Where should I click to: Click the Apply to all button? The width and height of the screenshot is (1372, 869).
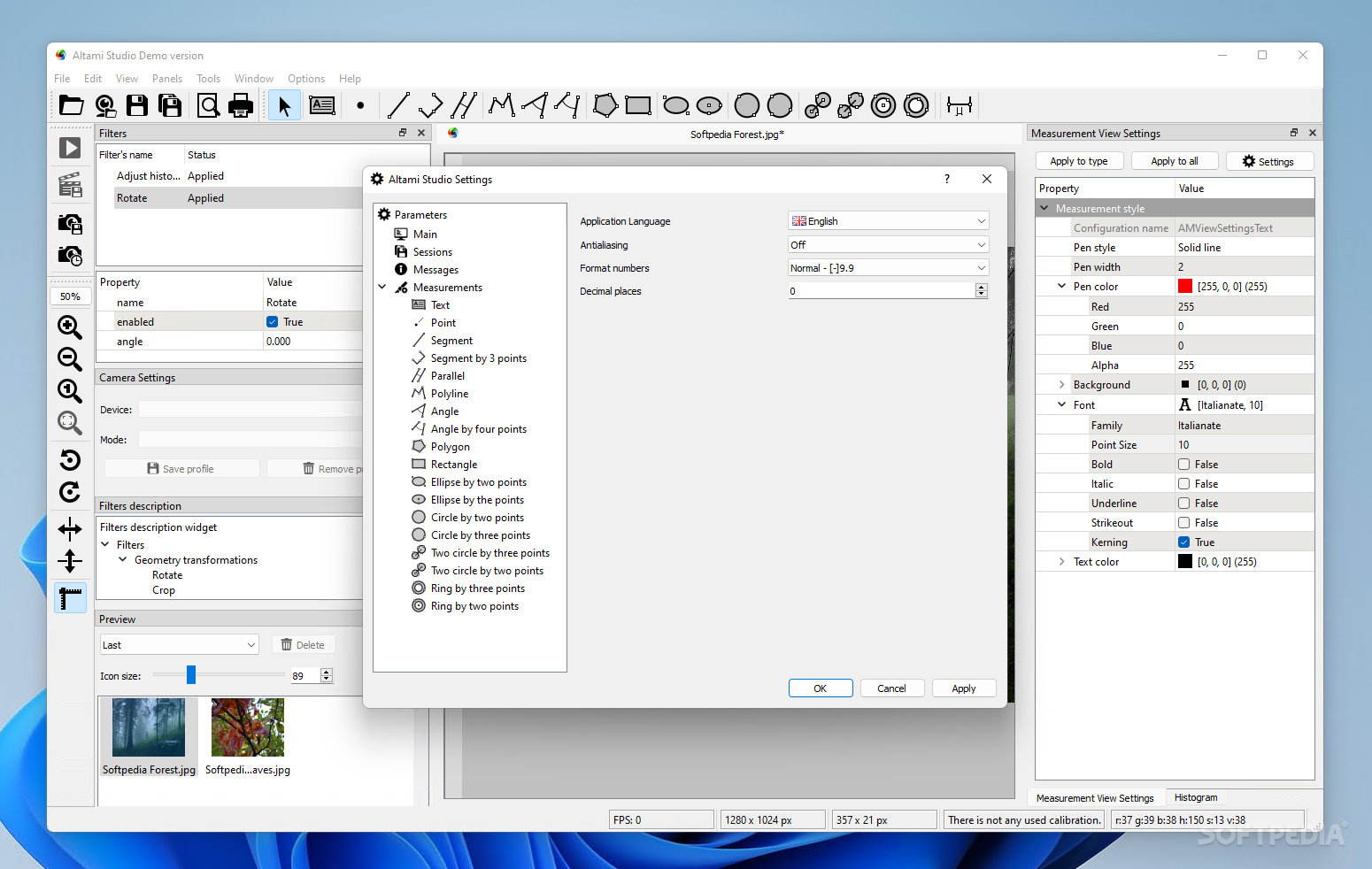(x=1175, y=161)
